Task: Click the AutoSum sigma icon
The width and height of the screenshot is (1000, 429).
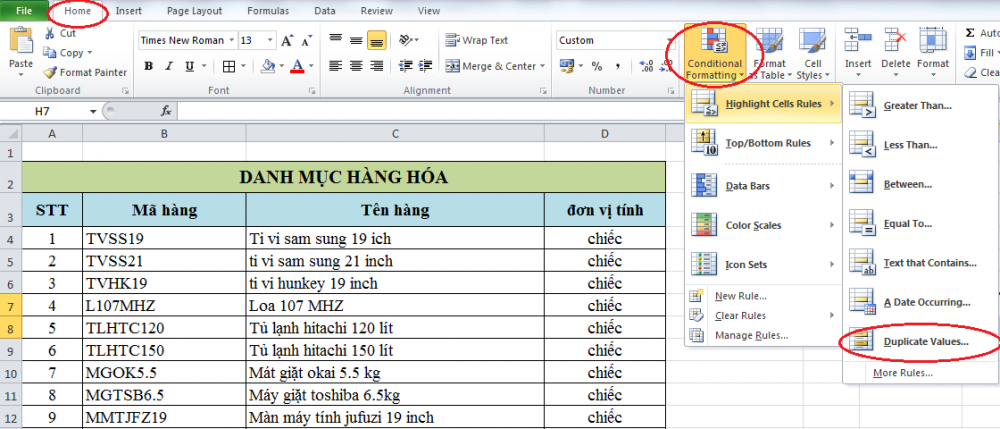Action: 970,33
